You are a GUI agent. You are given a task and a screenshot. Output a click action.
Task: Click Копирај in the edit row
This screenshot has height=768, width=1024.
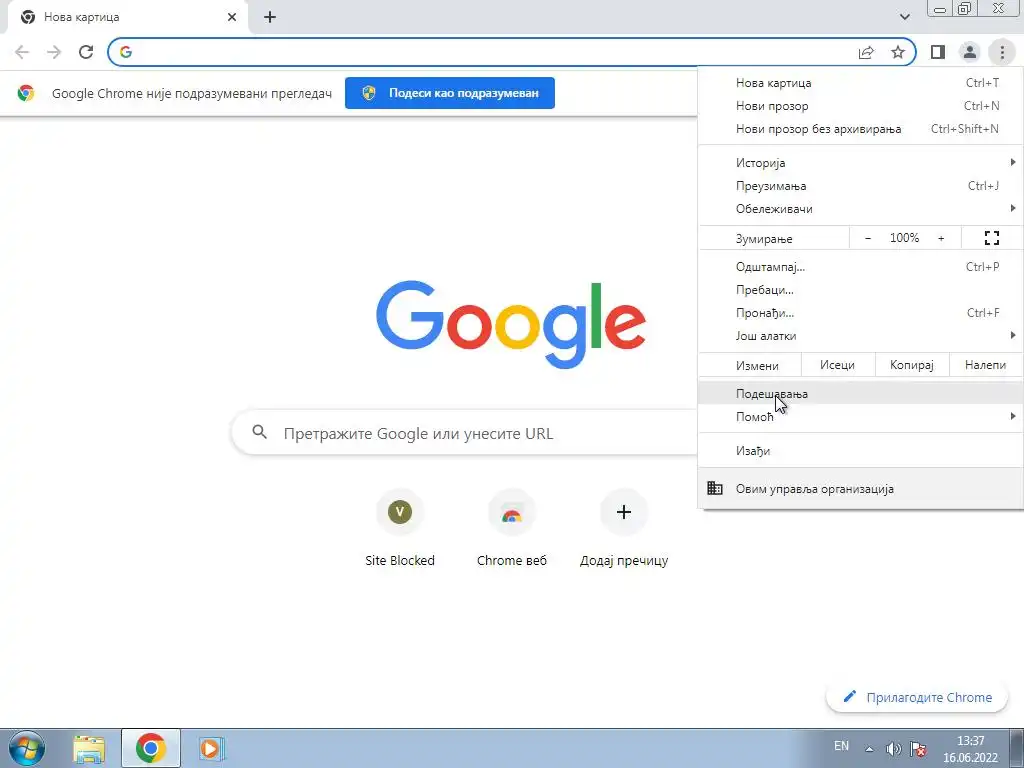(911, 365)
